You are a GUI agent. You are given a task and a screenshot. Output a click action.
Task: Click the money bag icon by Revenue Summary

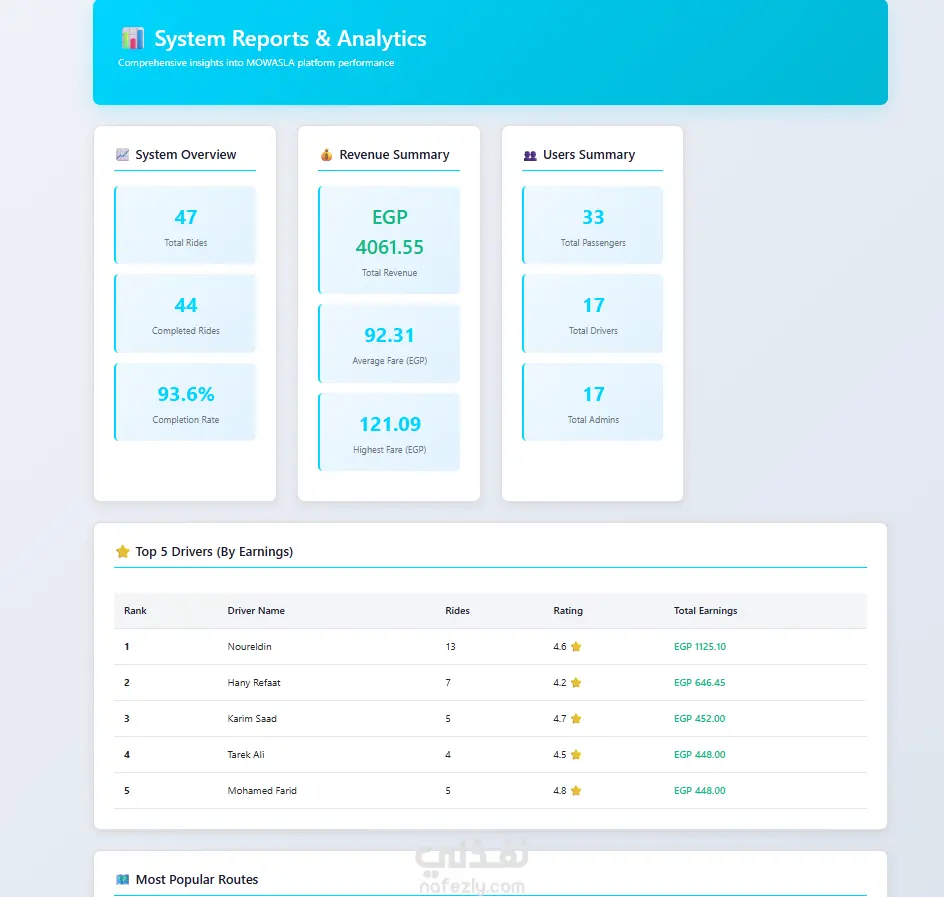pyautogui.click(x=326, y=155)
